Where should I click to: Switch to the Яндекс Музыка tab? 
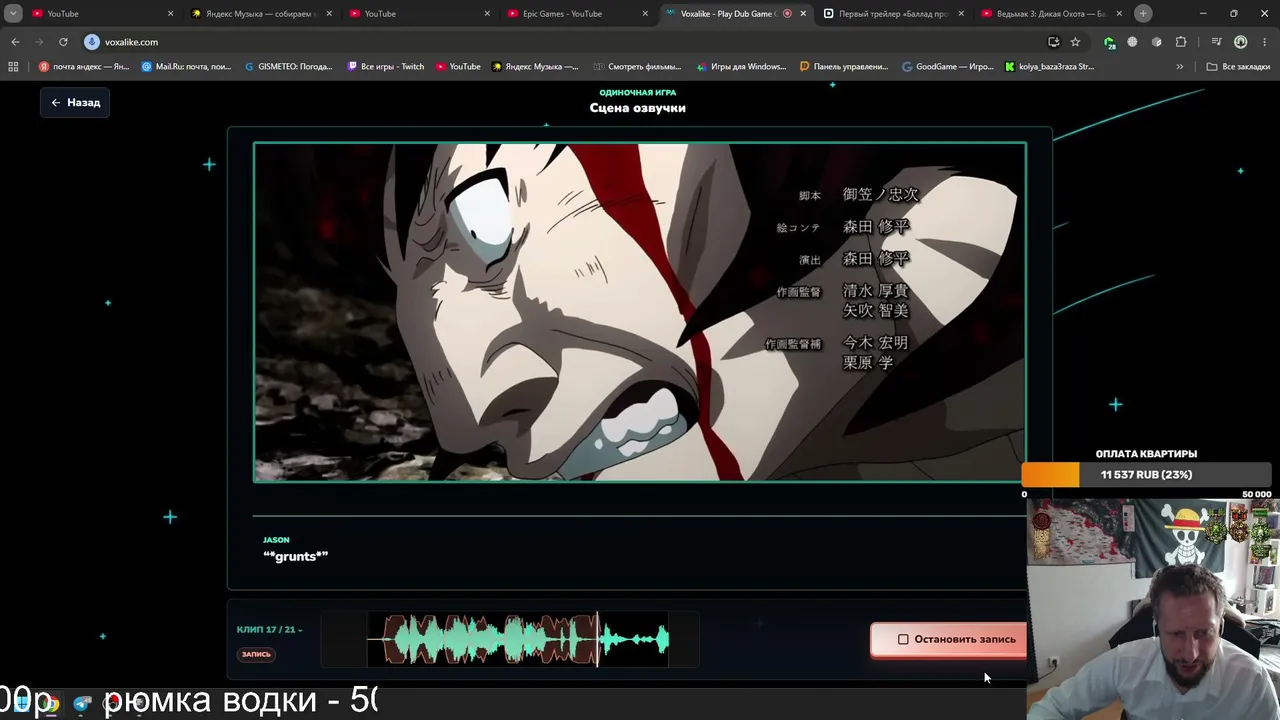coord(260,14)
